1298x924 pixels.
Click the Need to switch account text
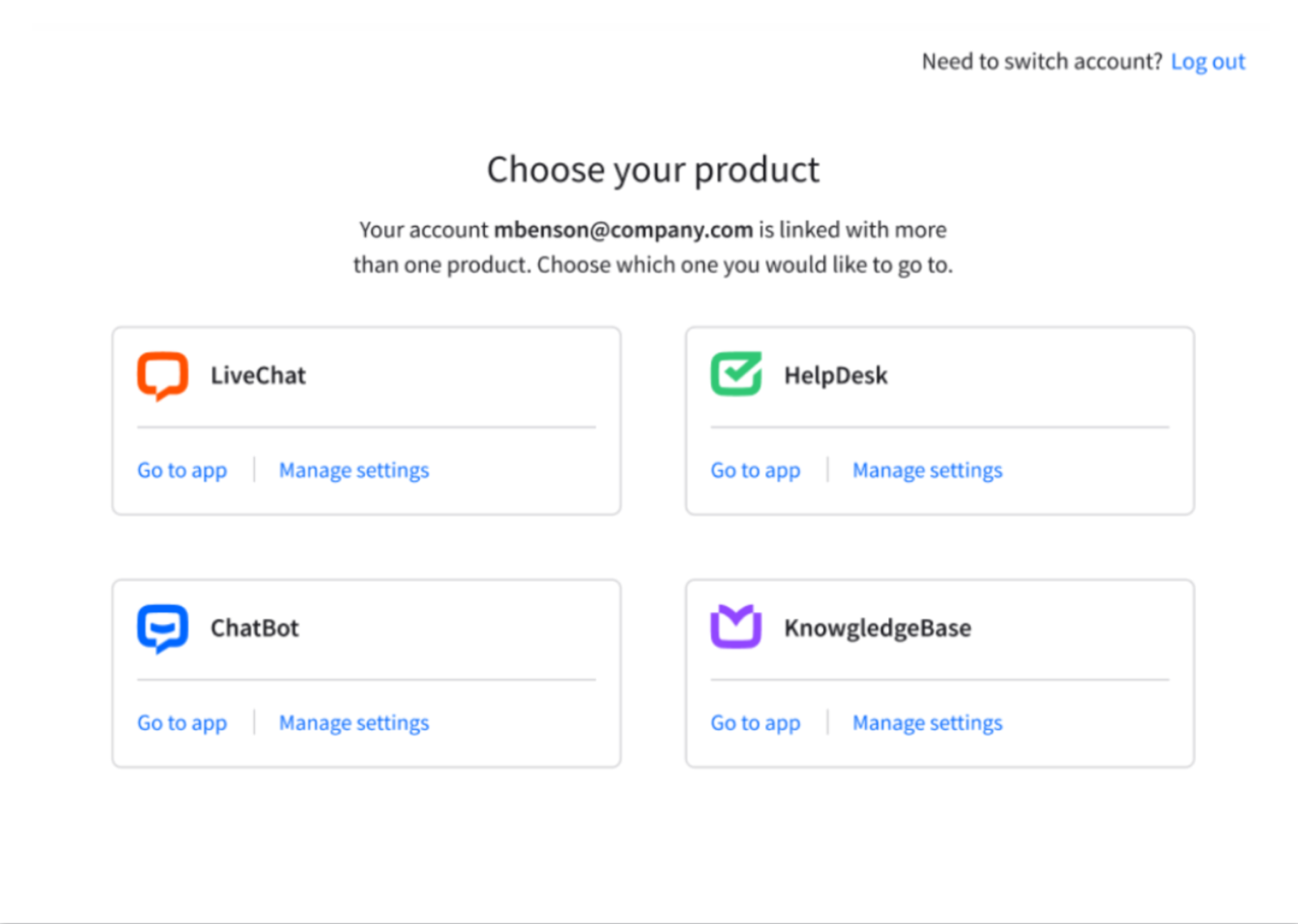pyautogui.click(x=1042, y=62)
